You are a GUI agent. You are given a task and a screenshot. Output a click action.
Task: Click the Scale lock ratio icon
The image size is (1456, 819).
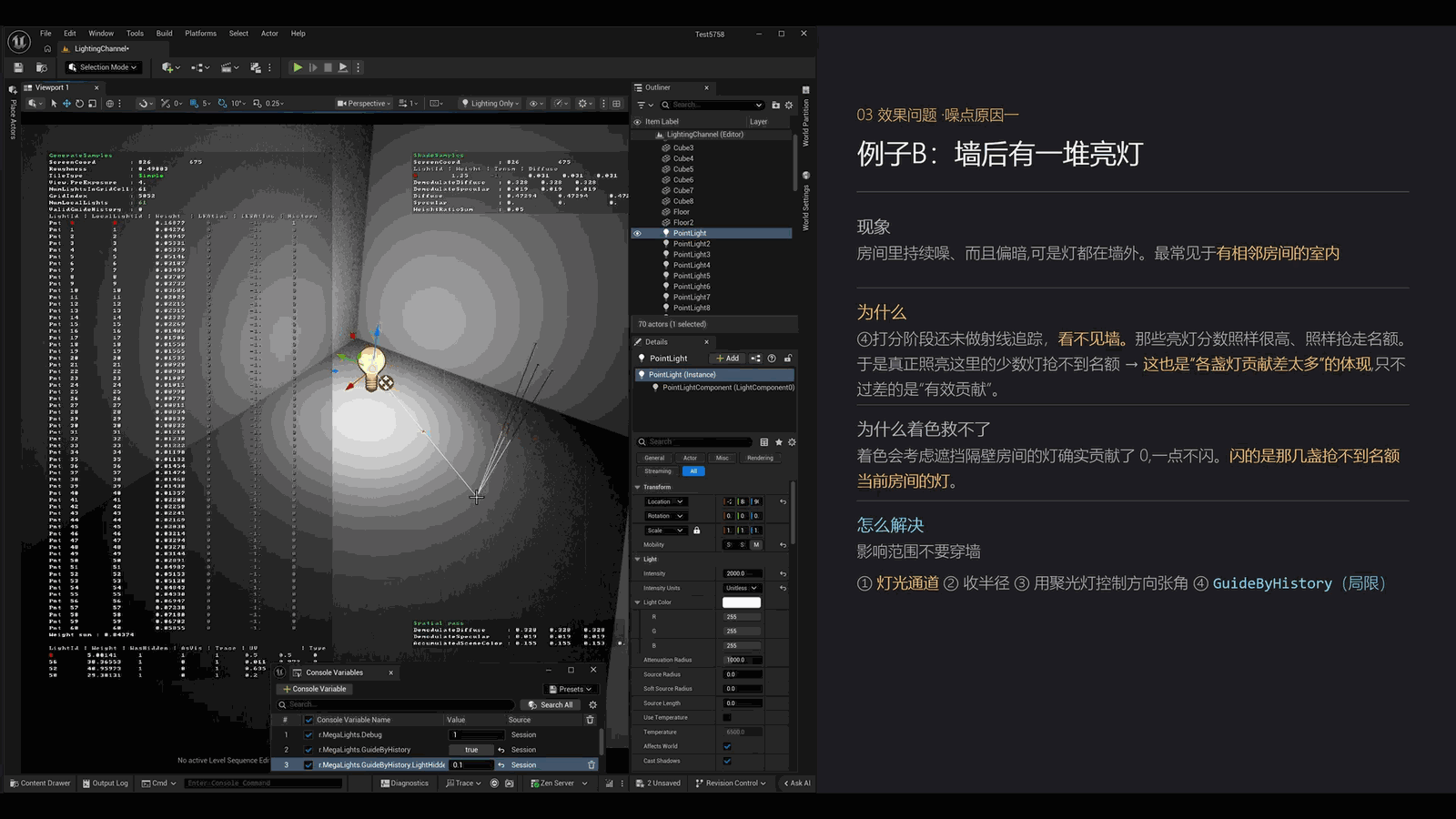pos(697,531)
